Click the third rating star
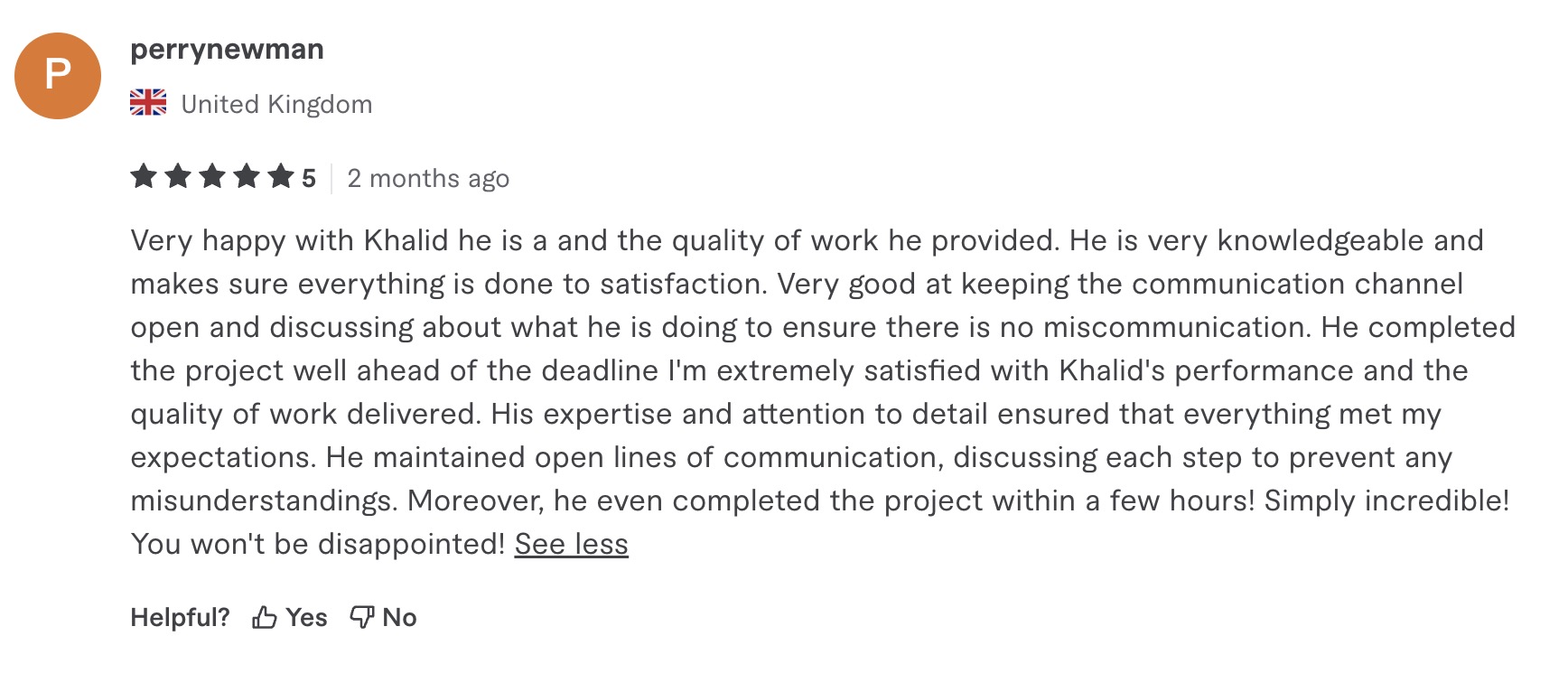 [212, 176]
